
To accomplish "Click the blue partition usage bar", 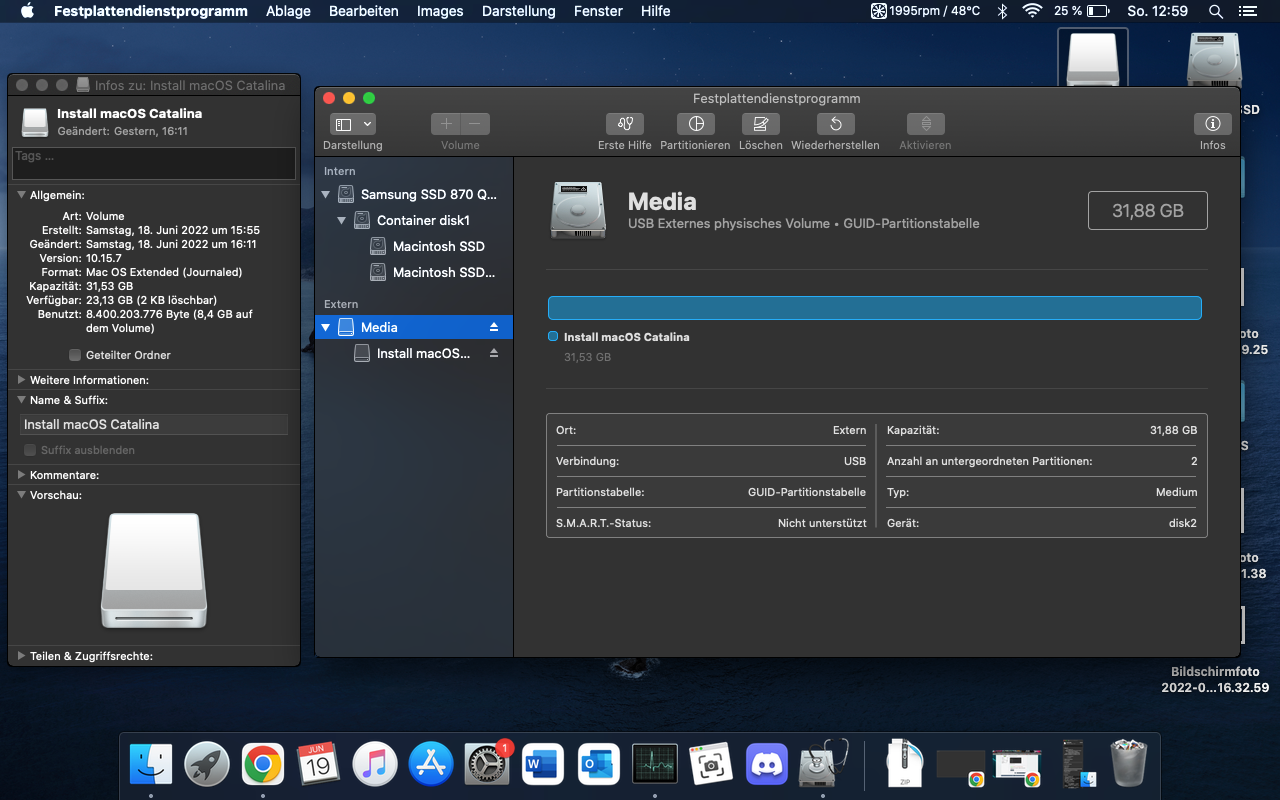I will coord(874,308).
